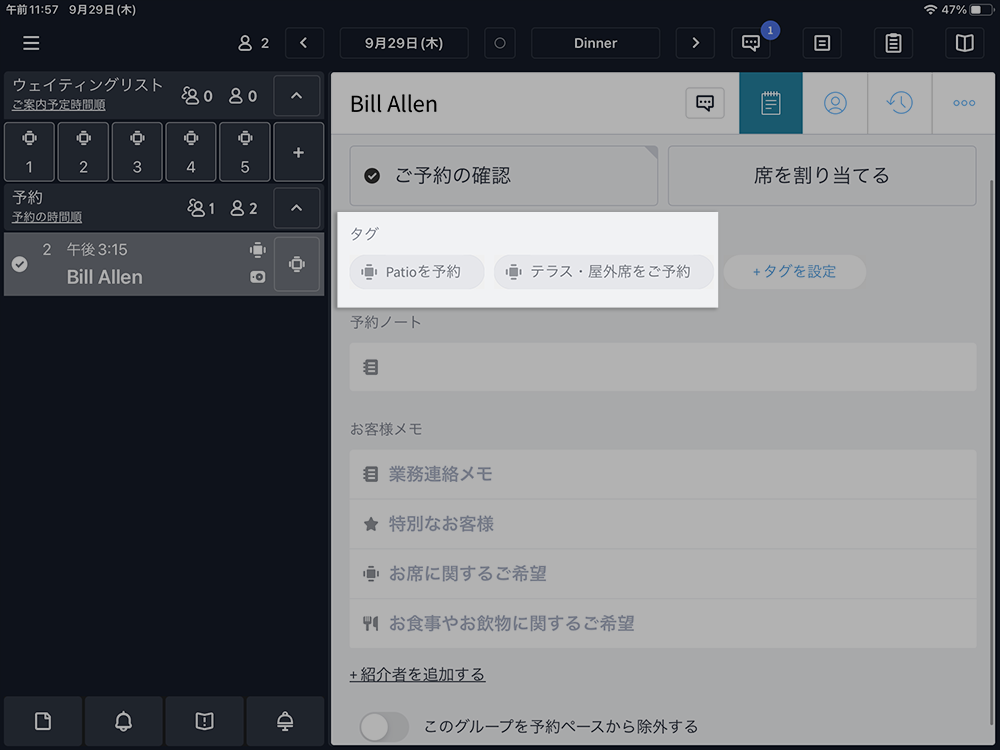Open the book icon in top bar
The height and width of the screenshot is (750, 1000).
pos(964,43)
